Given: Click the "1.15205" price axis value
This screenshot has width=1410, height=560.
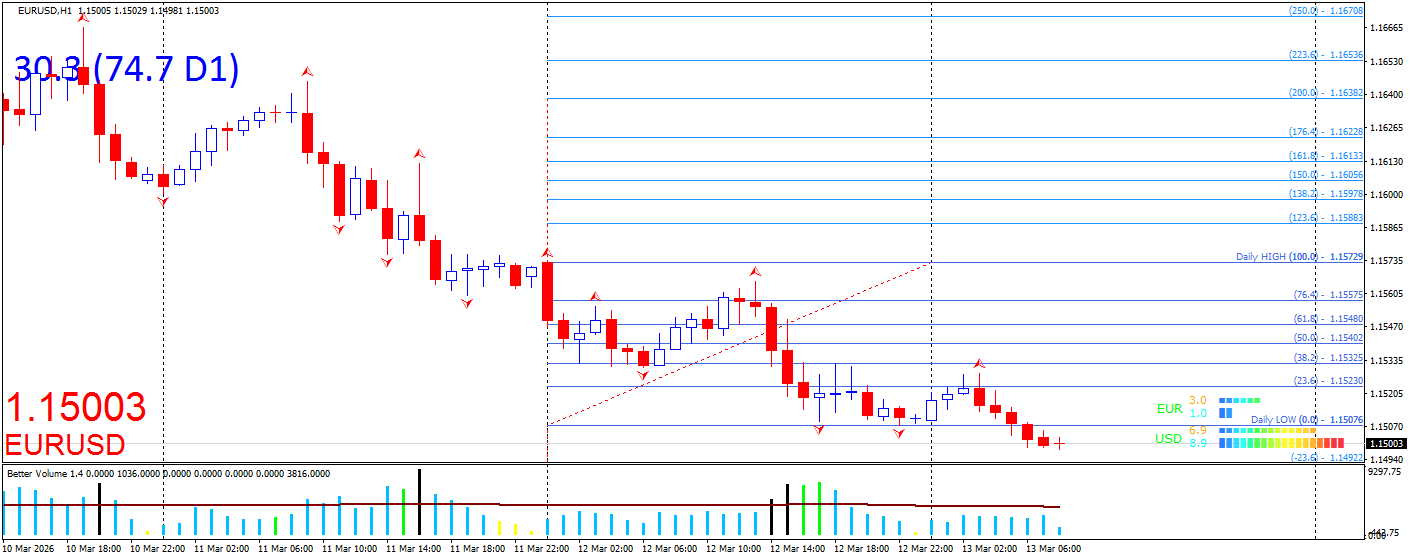Looking at the screenshot, I should point(1389,393).
